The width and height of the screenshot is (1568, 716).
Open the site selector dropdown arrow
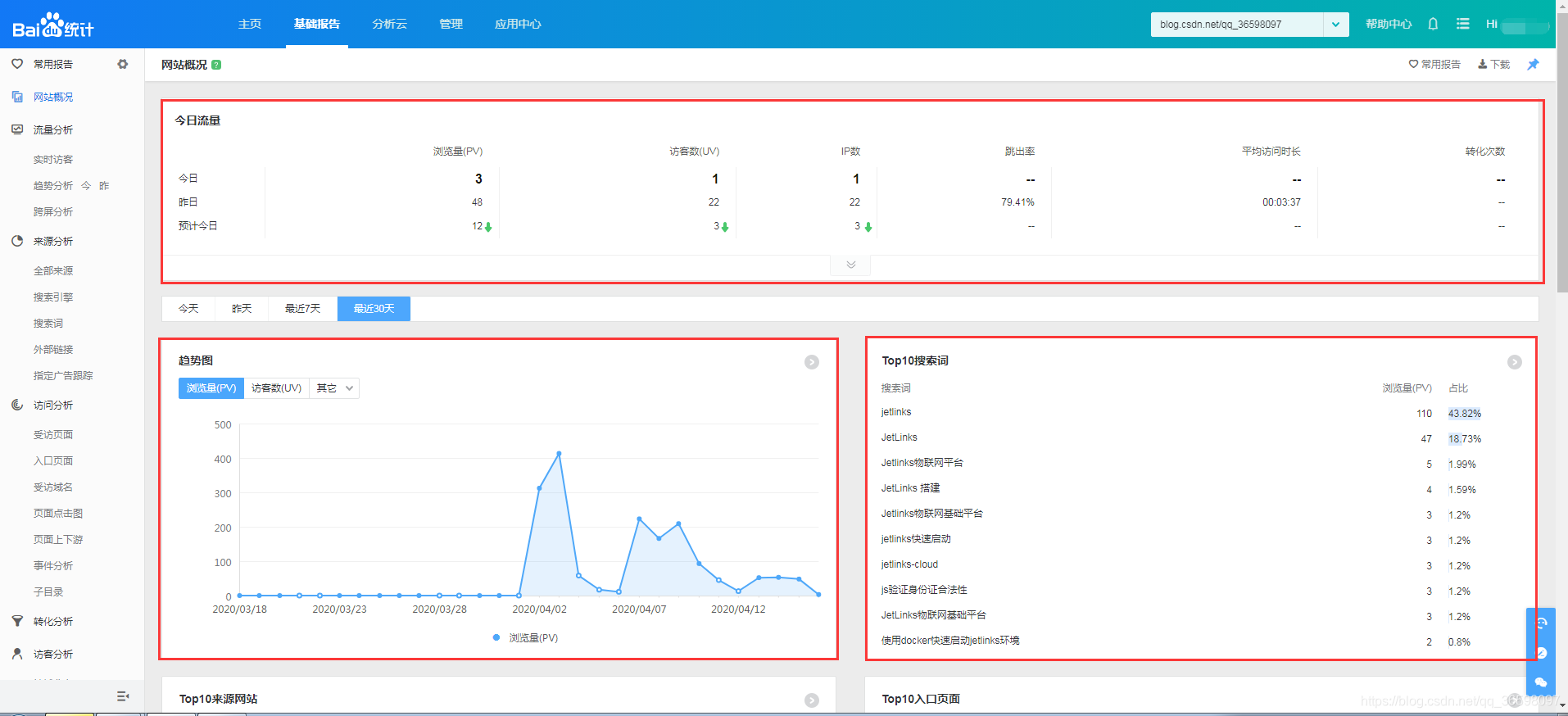click(x=1335, y=25)
